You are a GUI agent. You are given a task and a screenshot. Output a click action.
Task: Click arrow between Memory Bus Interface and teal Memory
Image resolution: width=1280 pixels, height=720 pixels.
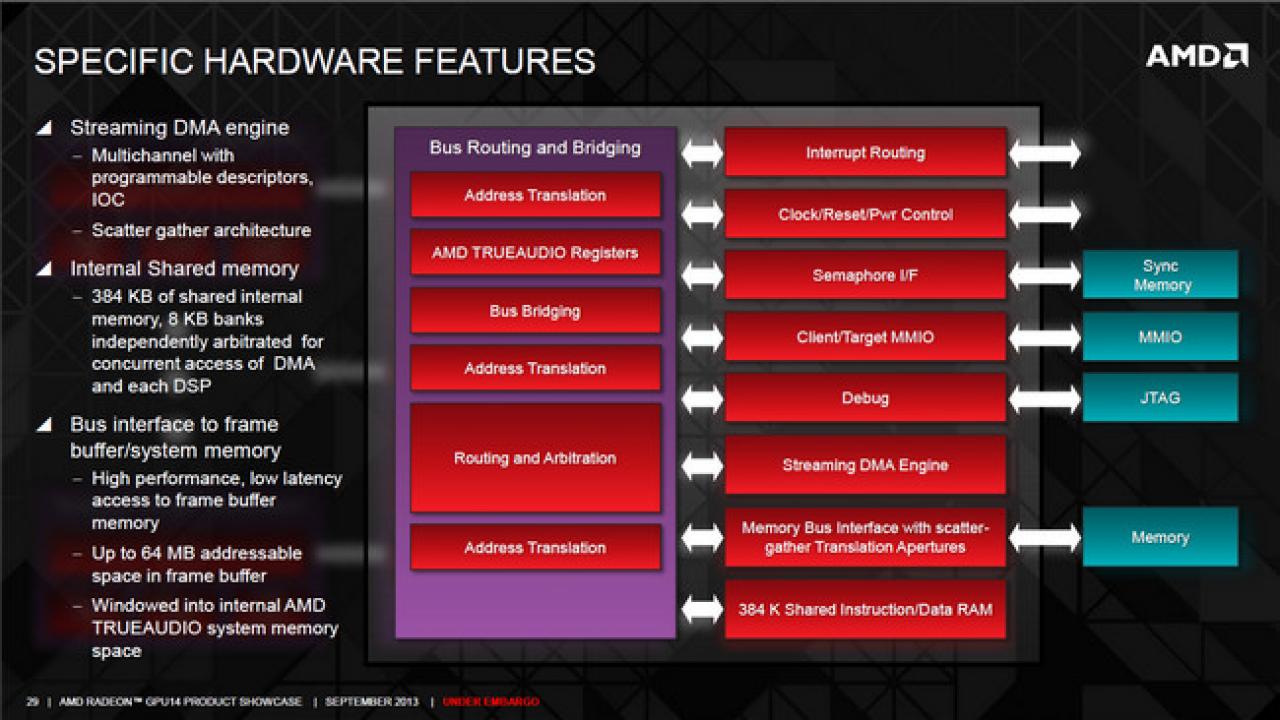(x=1045, y=537)
